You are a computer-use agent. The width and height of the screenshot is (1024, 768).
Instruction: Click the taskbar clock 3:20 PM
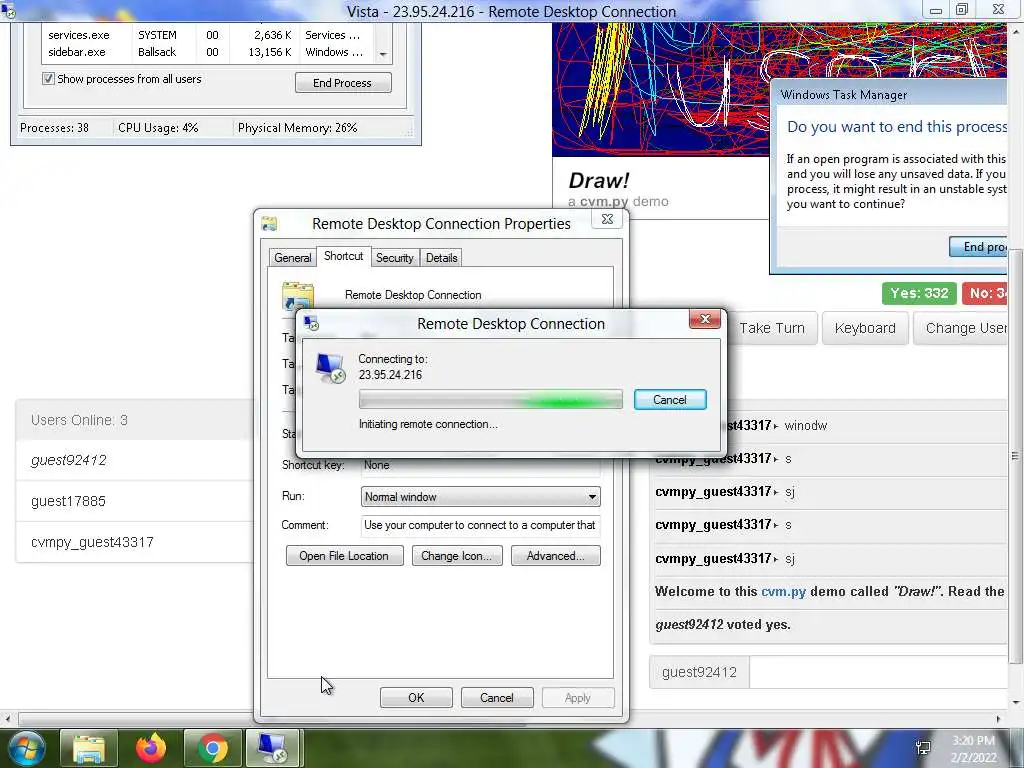[973, 741]
